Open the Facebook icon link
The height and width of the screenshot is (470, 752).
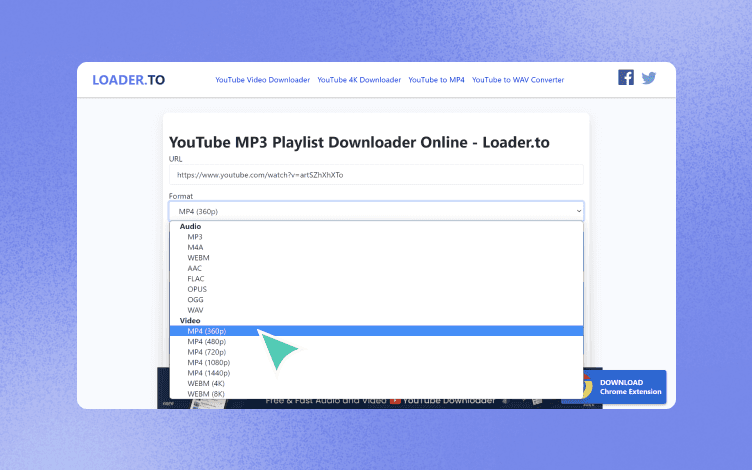[x=626, y=77]
